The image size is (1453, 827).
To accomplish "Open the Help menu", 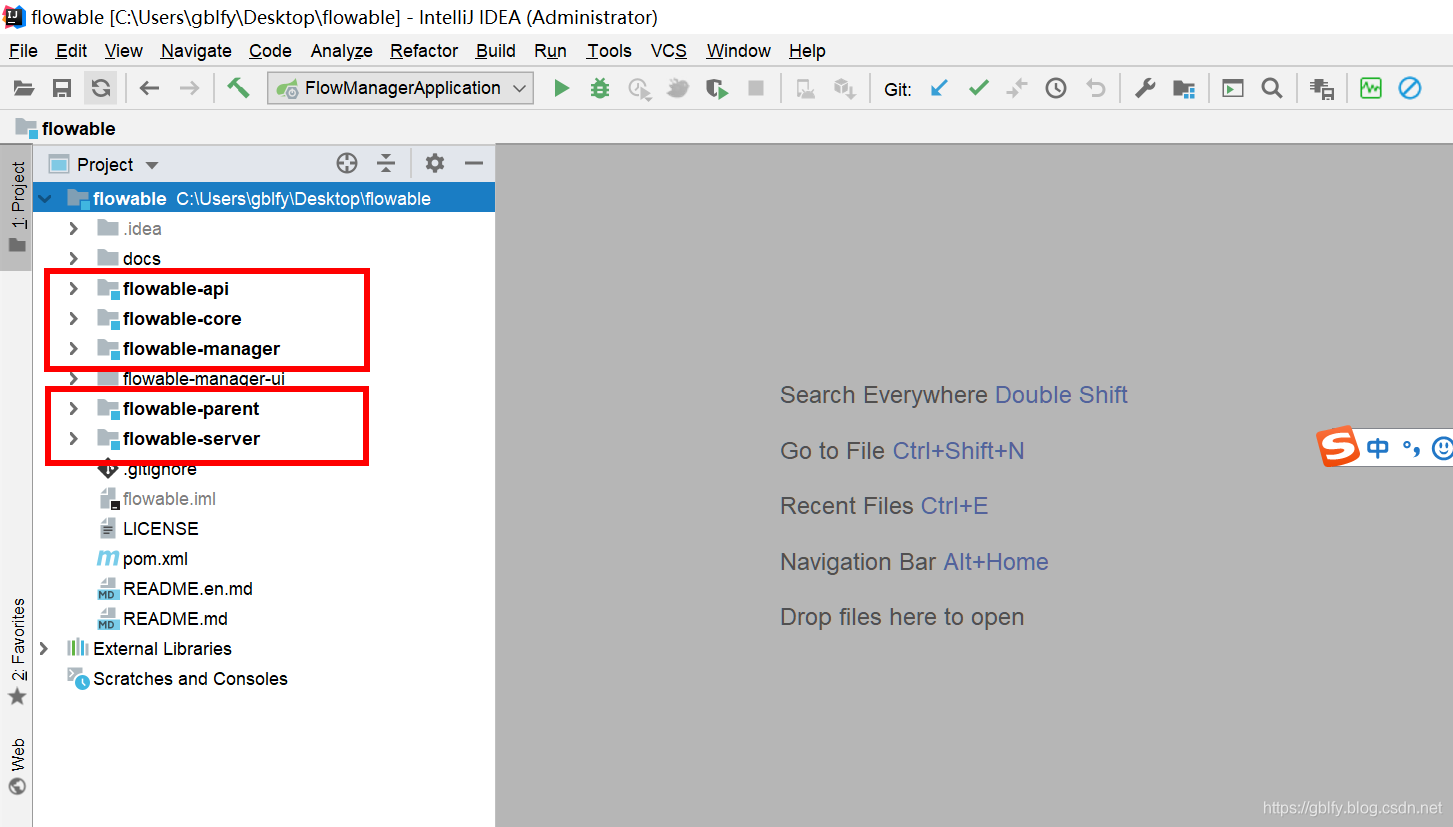I will point(807,51).
